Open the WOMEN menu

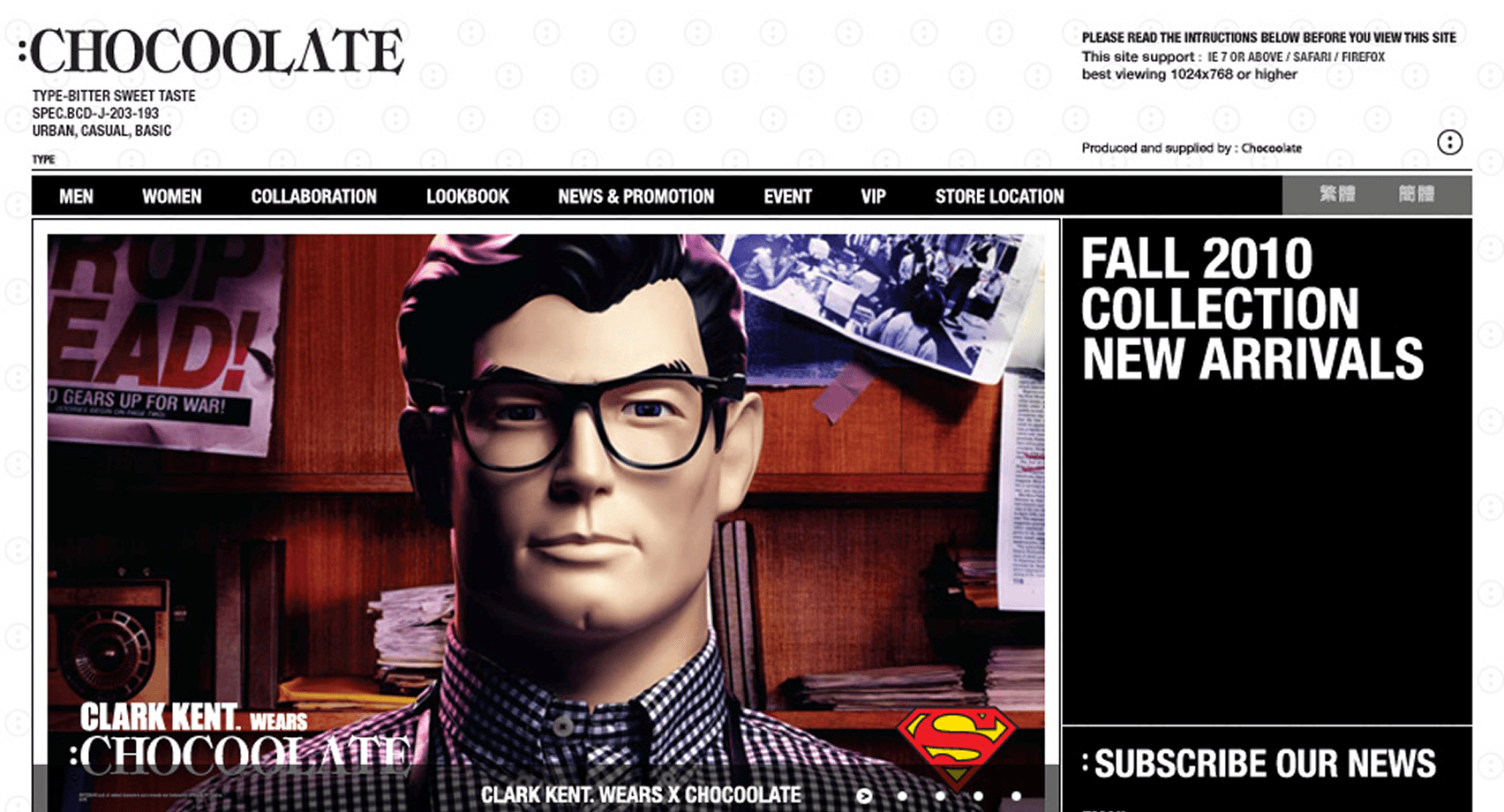tap(172, 196)
